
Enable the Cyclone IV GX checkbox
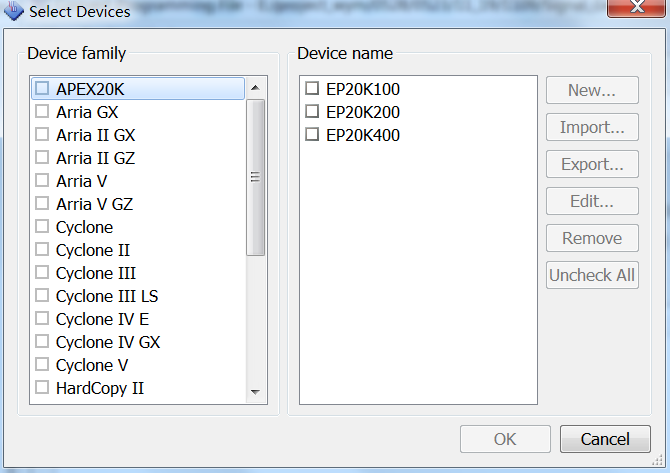42,342
